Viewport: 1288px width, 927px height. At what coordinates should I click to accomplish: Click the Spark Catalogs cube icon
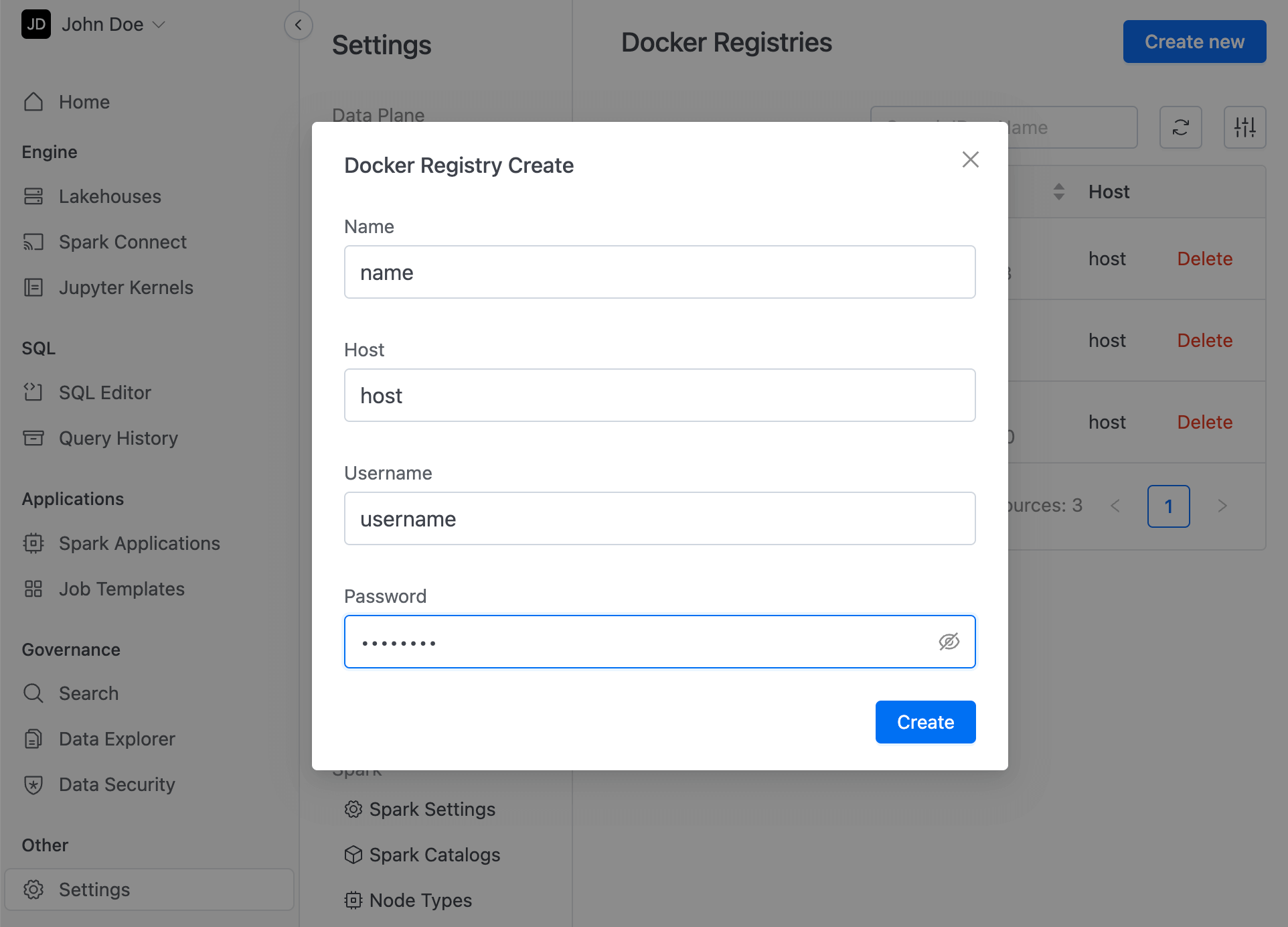click(x=353, y=855)
